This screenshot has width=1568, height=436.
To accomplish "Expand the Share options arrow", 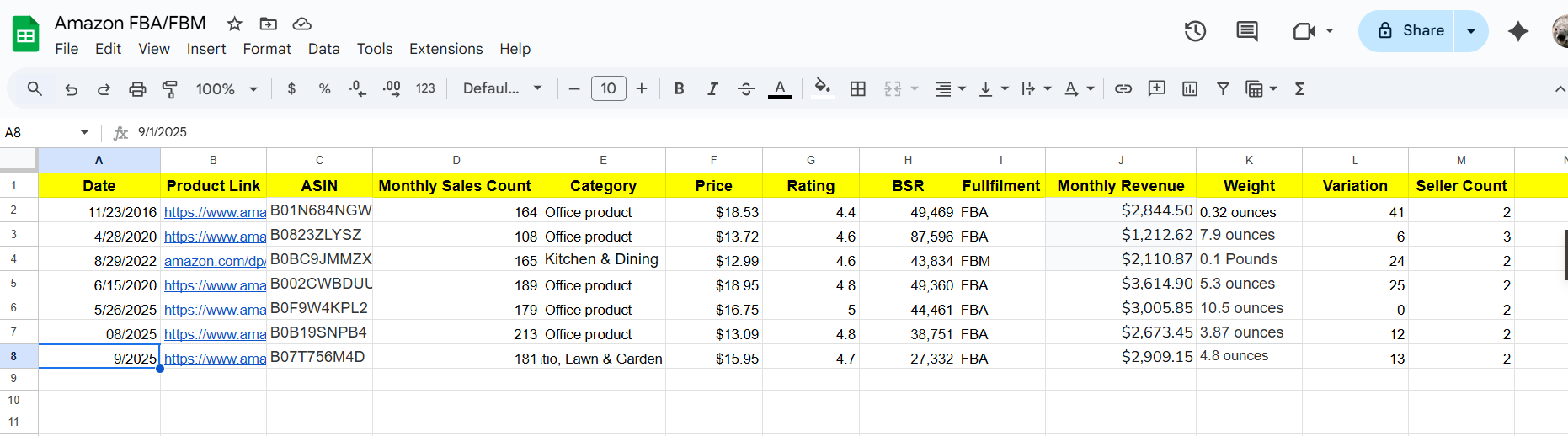I will (1471, 31).
